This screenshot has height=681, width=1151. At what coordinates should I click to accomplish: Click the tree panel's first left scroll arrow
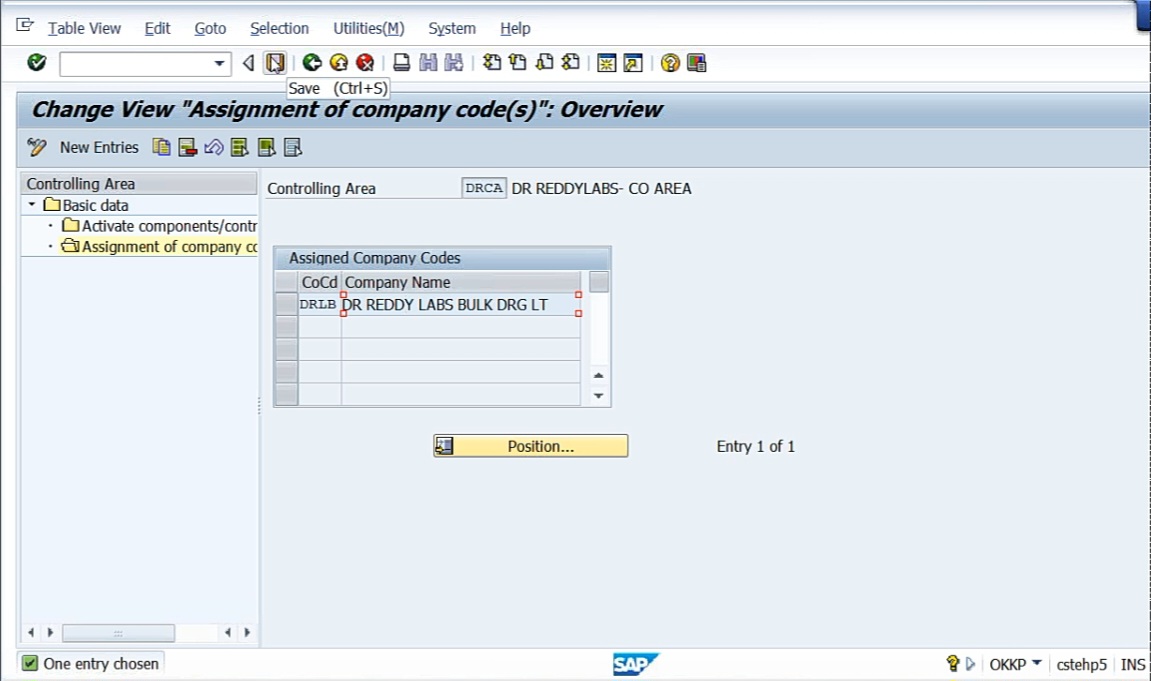(31, 633)
